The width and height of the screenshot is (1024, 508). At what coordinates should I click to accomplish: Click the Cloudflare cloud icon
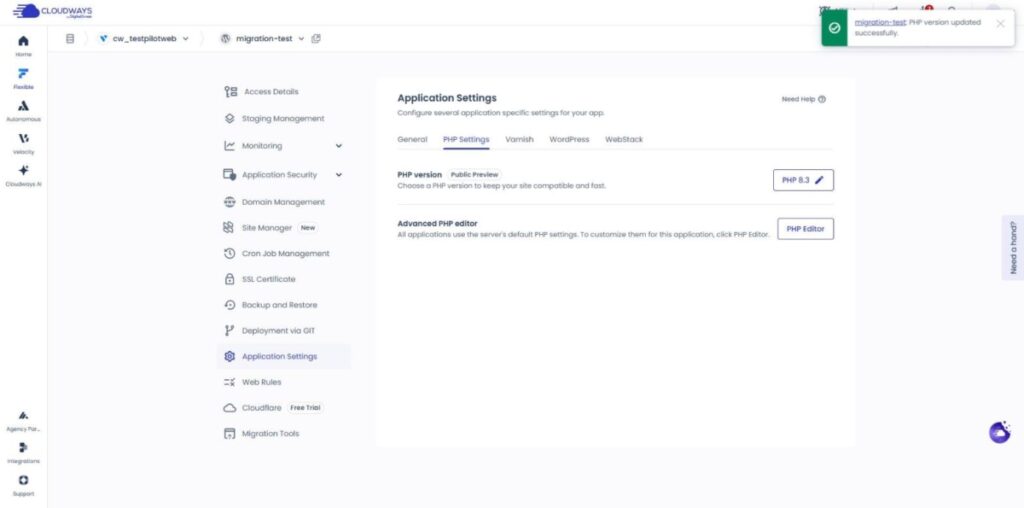point(229,408)
